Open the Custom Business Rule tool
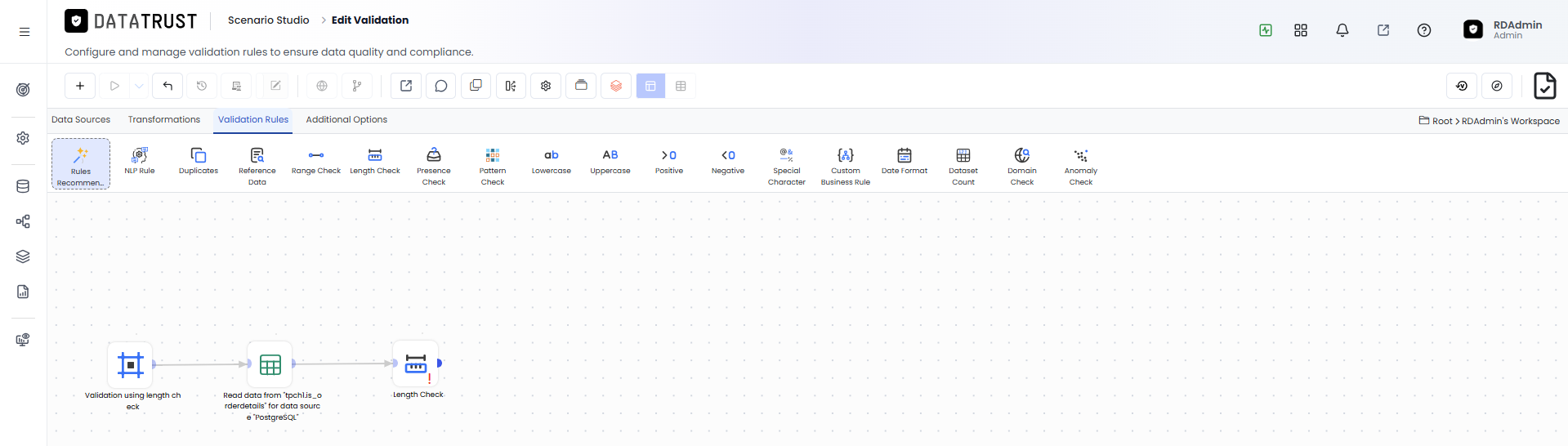This screenshot has width=1568, height=446. pyautogui.click(x=846, y=166)
